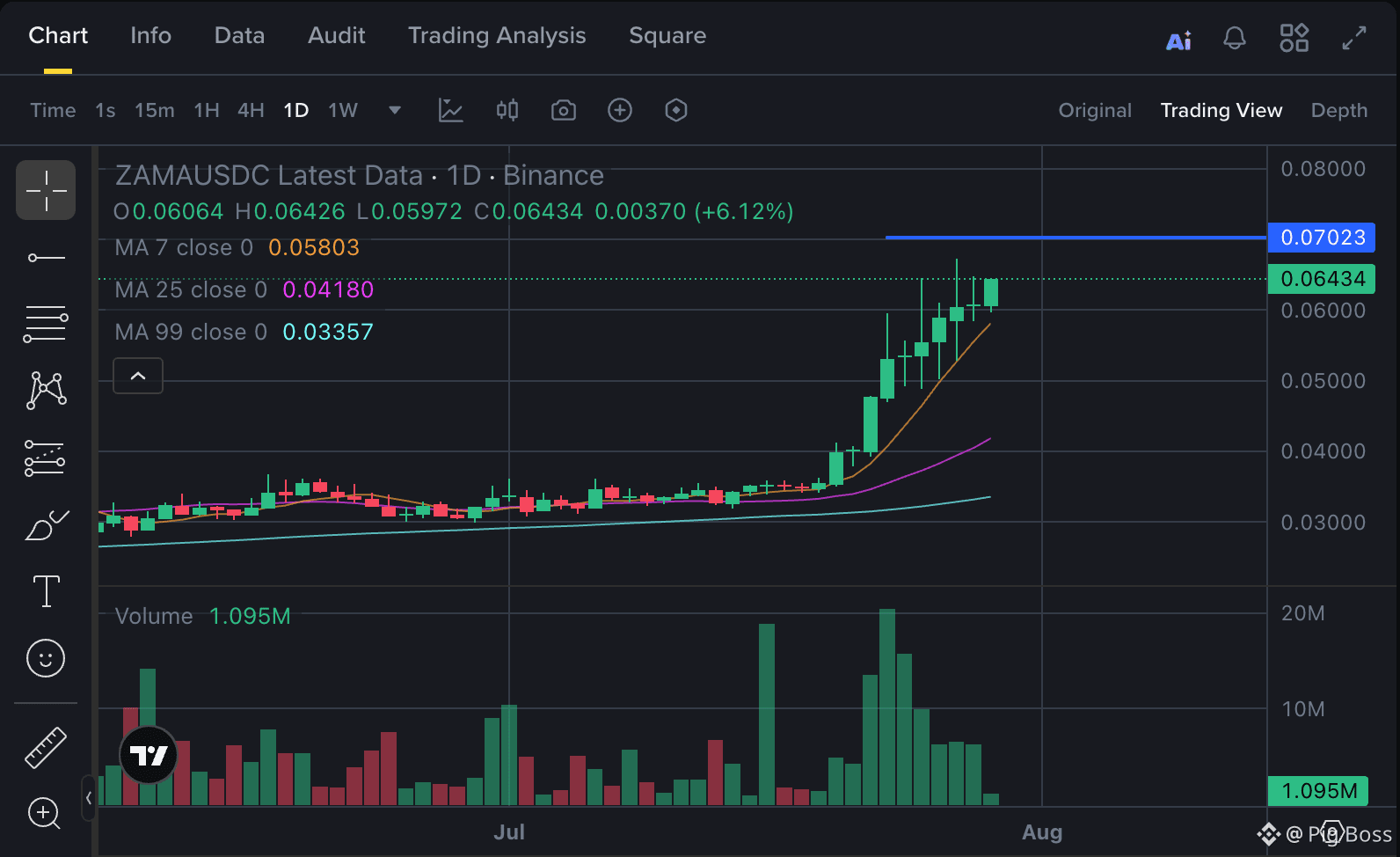This screenshot has width=1400, height=857.
Task: Open the price projection tool
Action: click(46, 458)
